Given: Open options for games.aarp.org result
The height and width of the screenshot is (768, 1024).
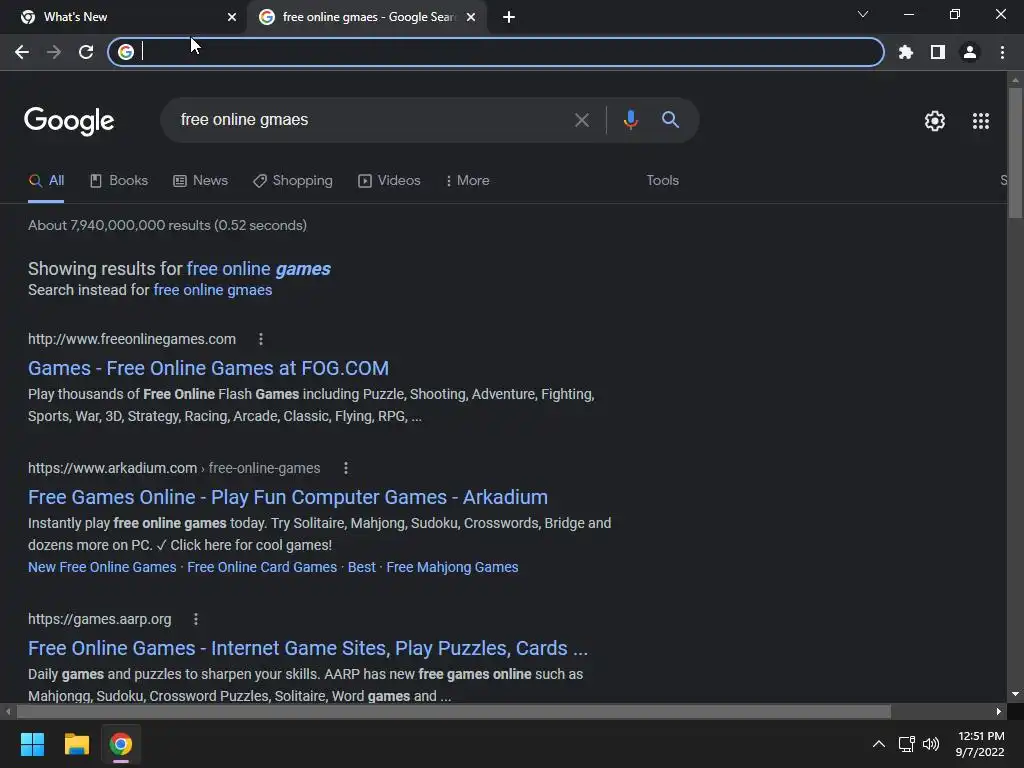Looking at the screenshot, I should 195,619.
